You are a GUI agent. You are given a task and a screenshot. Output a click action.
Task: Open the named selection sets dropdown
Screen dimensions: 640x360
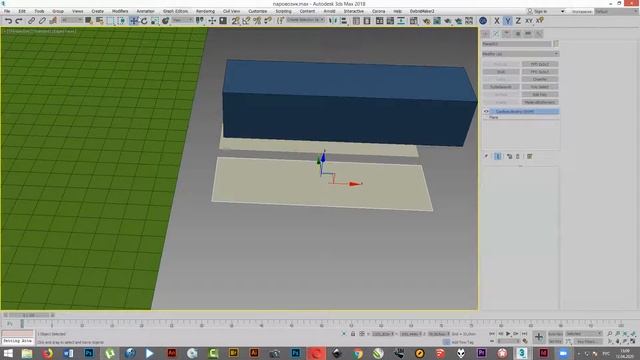coord(305,20)
